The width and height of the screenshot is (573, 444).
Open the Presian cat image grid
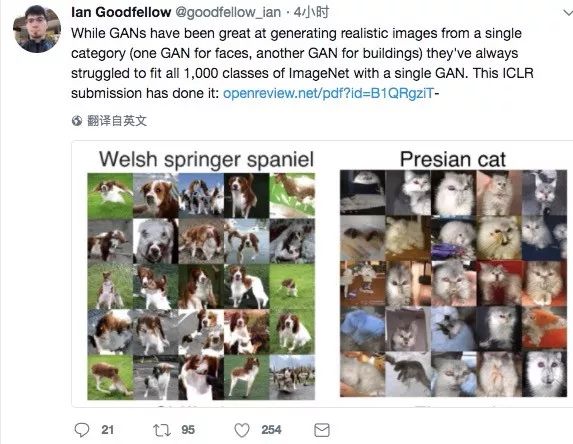click(x=453, y=283)
